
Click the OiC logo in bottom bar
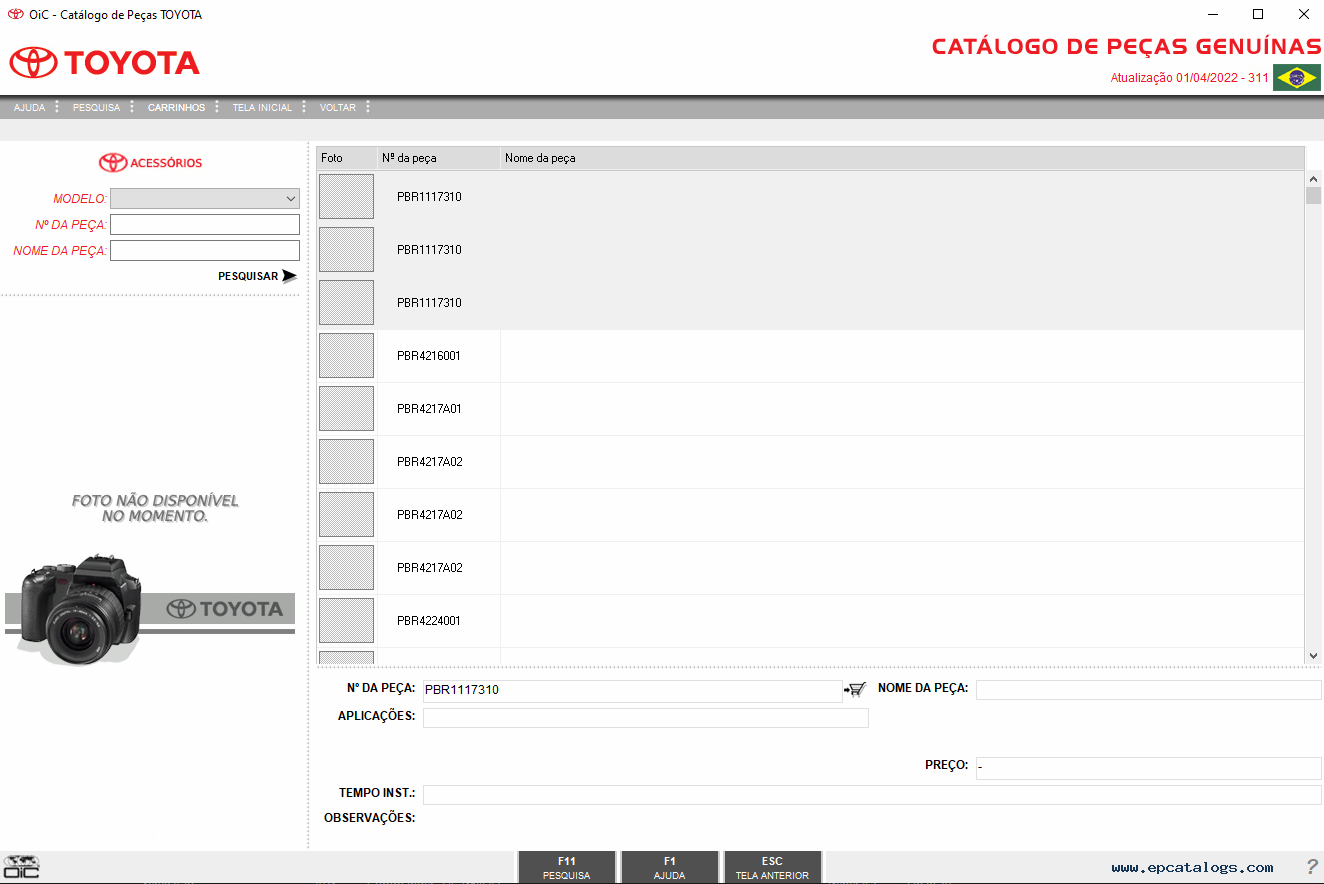tap(21, 867)
